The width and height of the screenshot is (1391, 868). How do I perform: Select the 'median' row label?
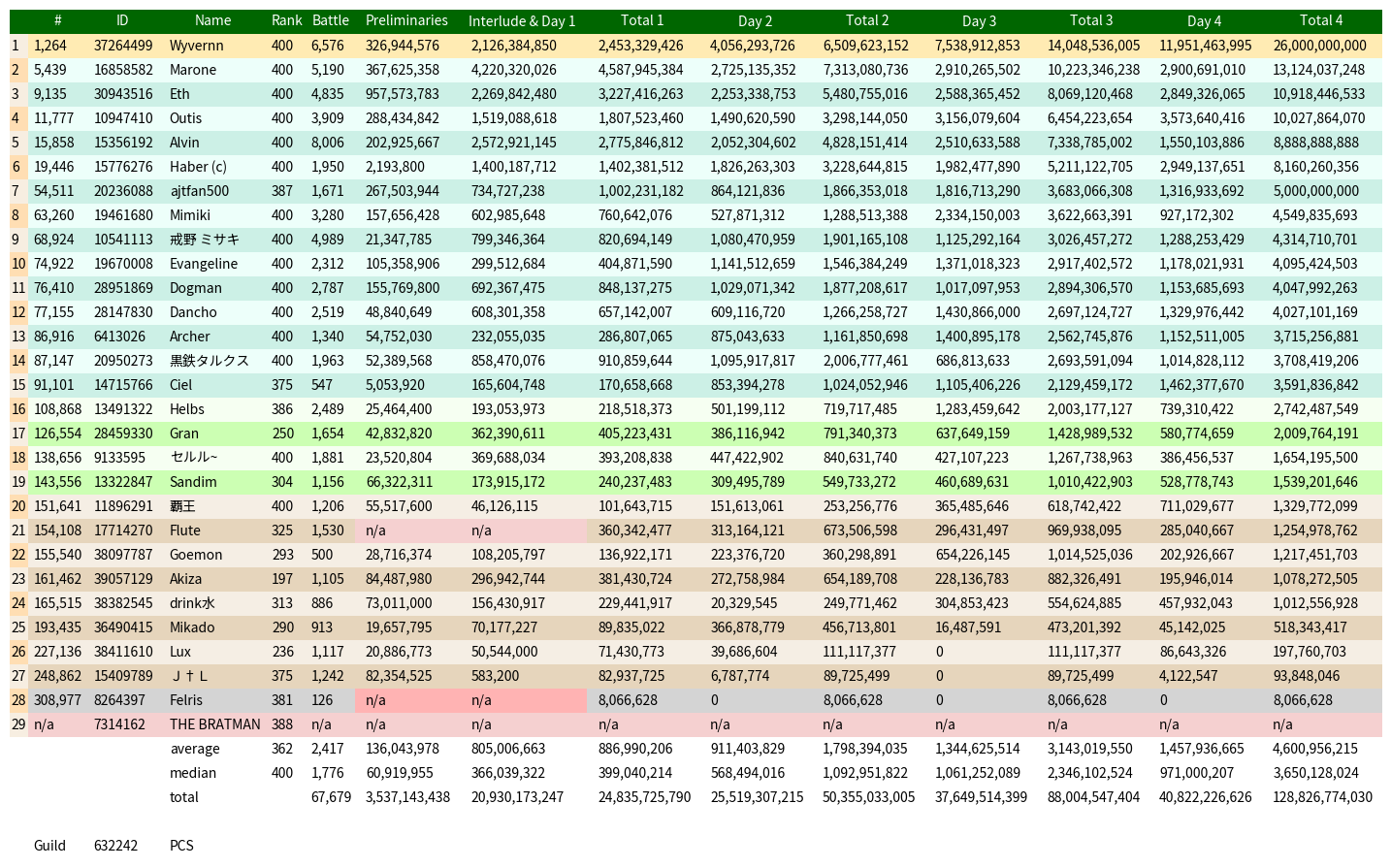[x=193, y=773]
